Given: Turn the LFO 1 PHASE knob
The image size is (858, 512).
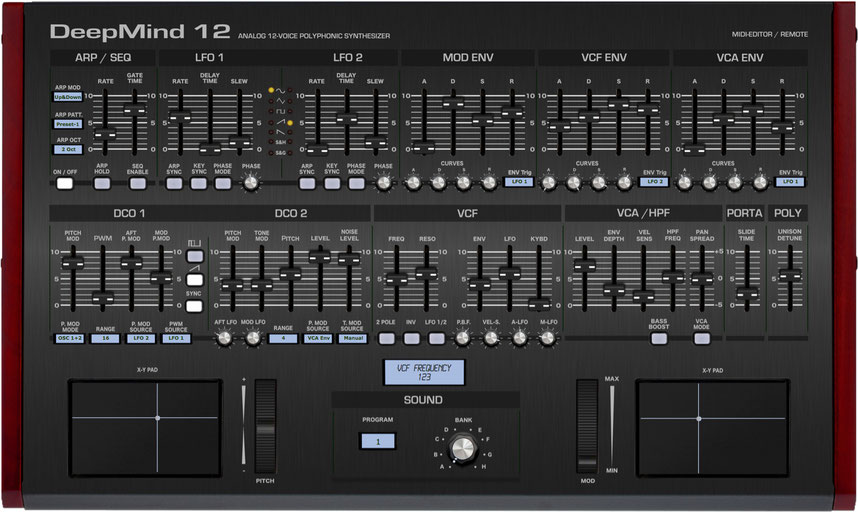Looking at the screenshot, I should click(251, 183).
